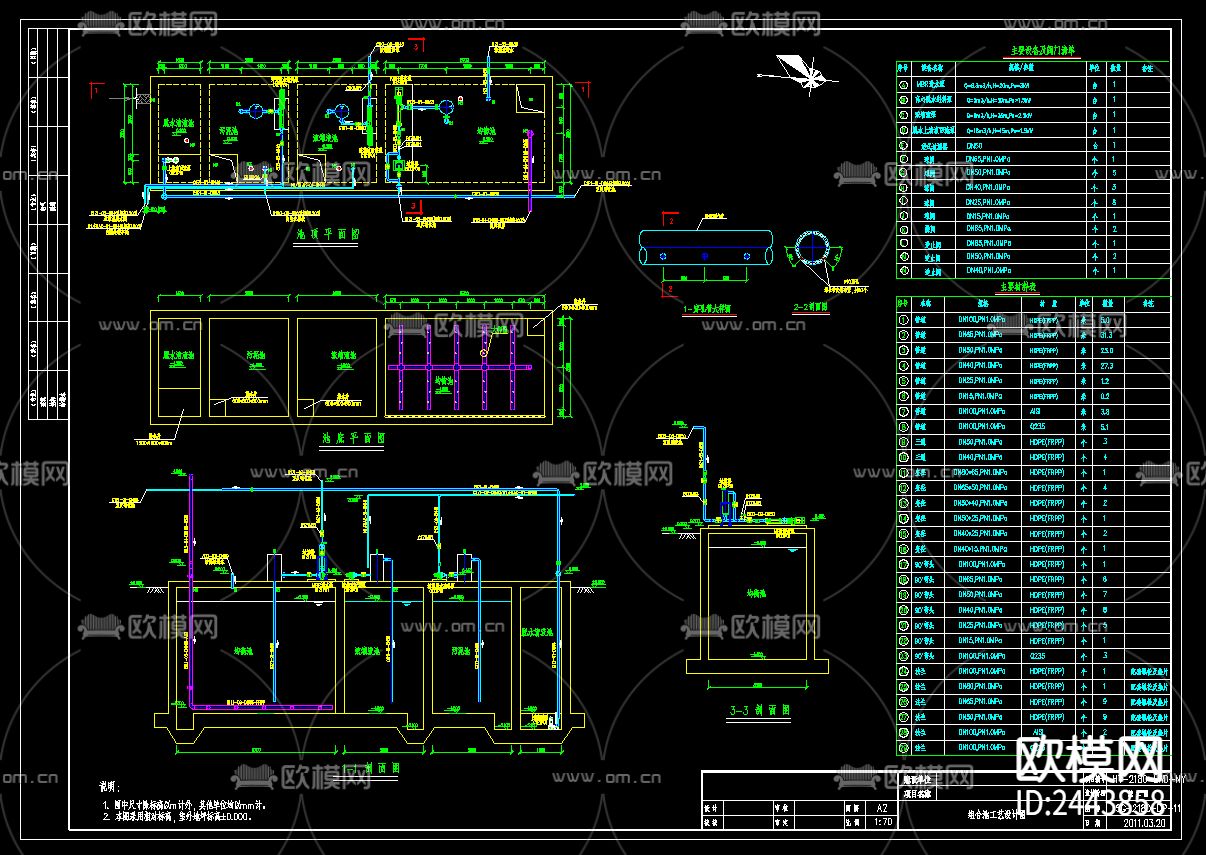Image resolution: width=1206 pixels, height=855 pixels.
Task: Click the 污泥池 label in lower long section
Action: pos(461,651)
